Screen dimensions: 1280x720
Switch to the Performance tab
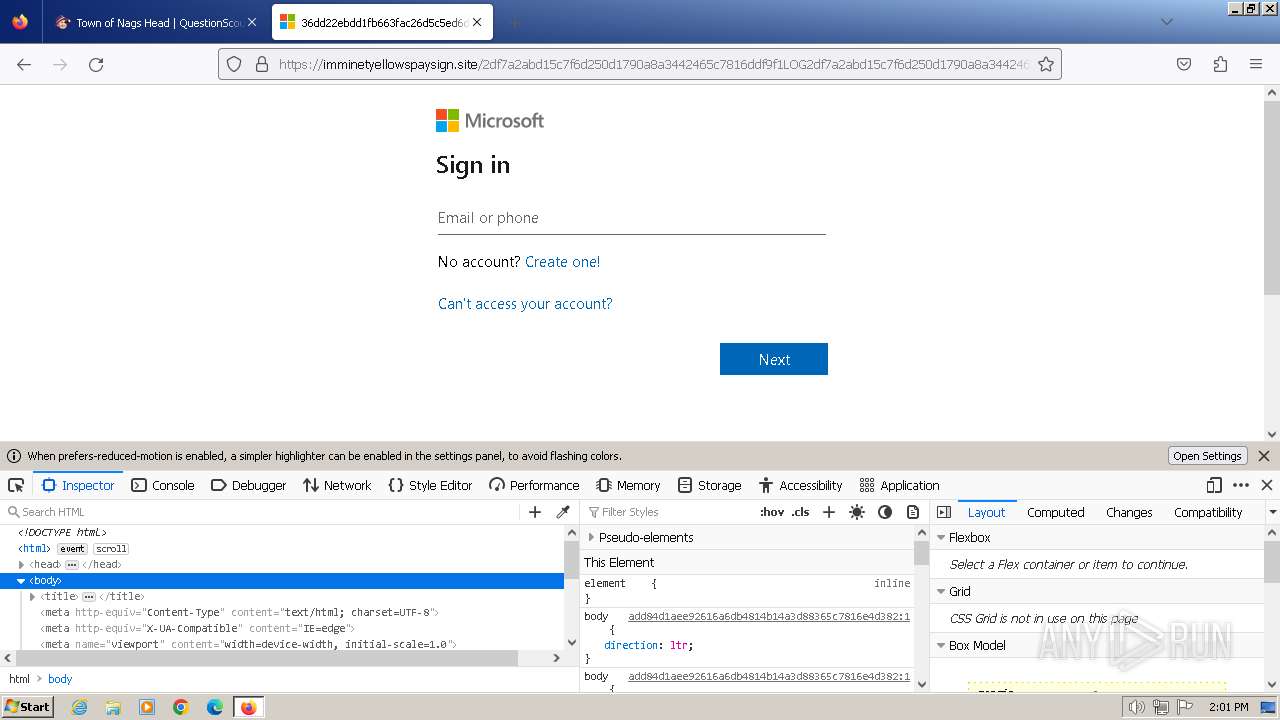(x=534, y=485)
